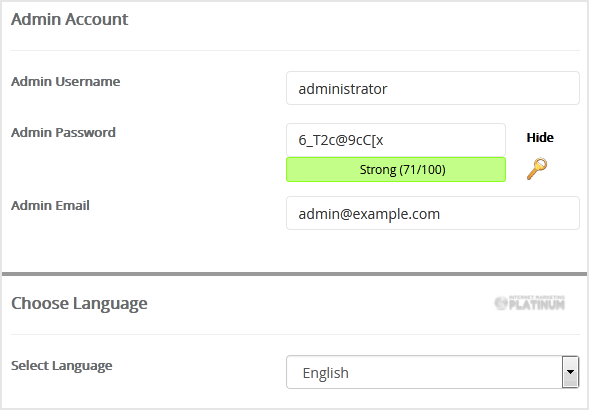
Task: Click the Admin Email label
Action: coord(50,206)
